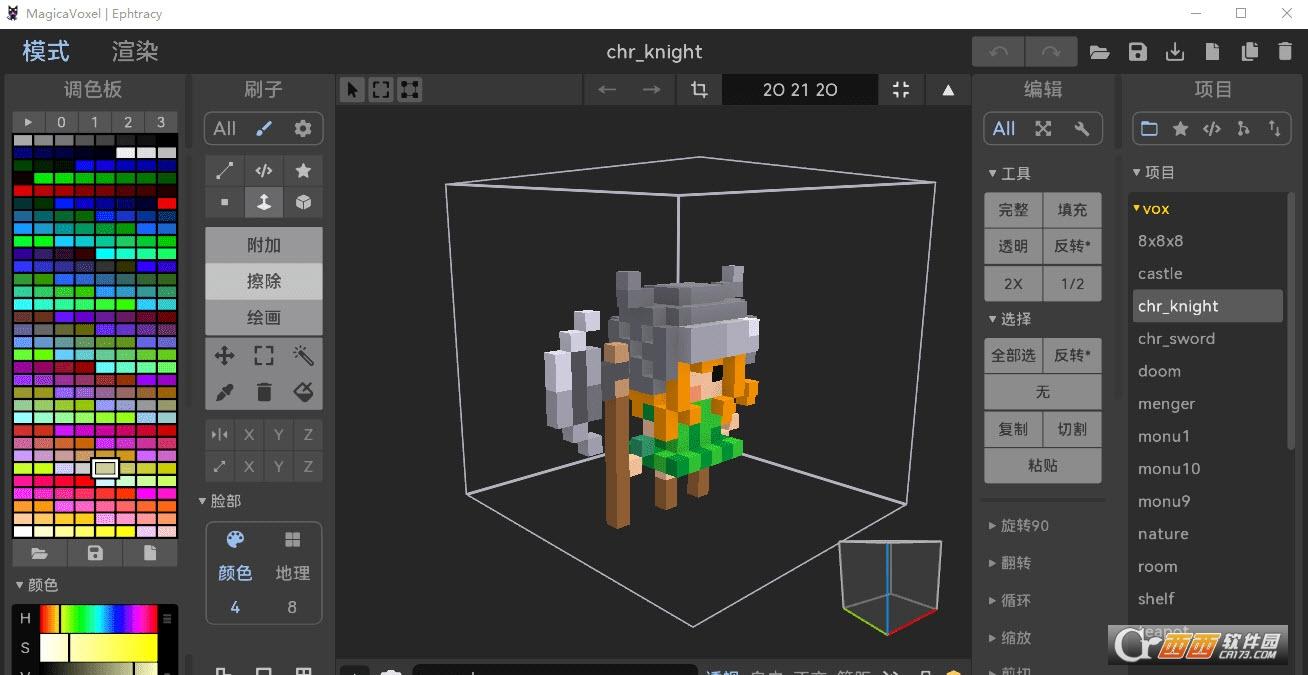This screenshot has width=1308, height=675.
Task: Click the 填充 fill button
Action: [x=1072, y=210]
